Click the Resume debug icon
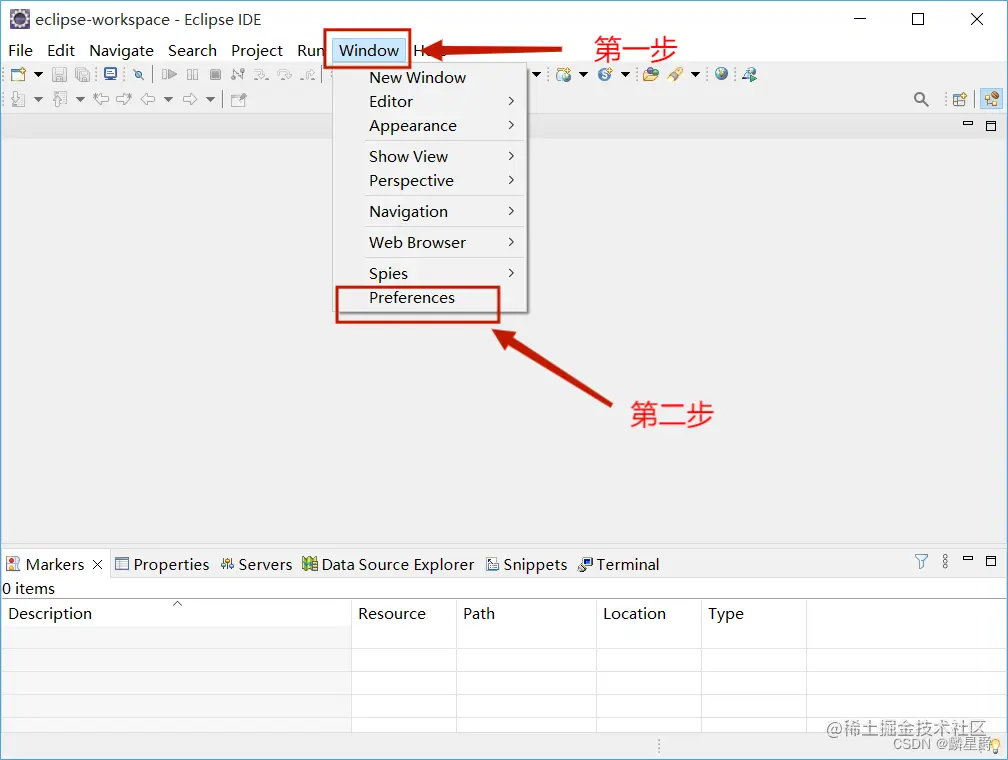 point(169,75)
